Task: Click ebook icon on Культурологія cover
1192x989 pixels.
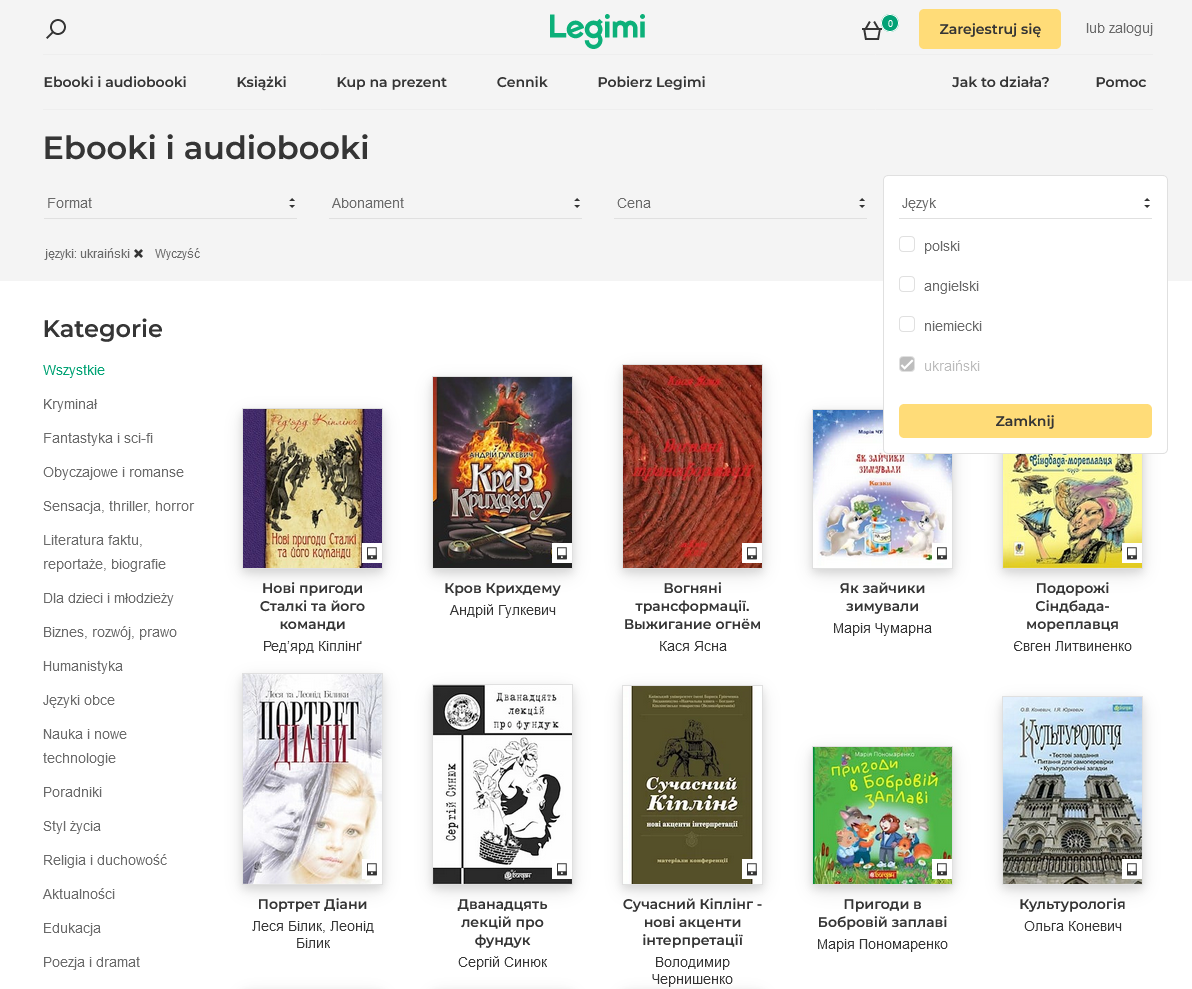Action: (1132, 869)
